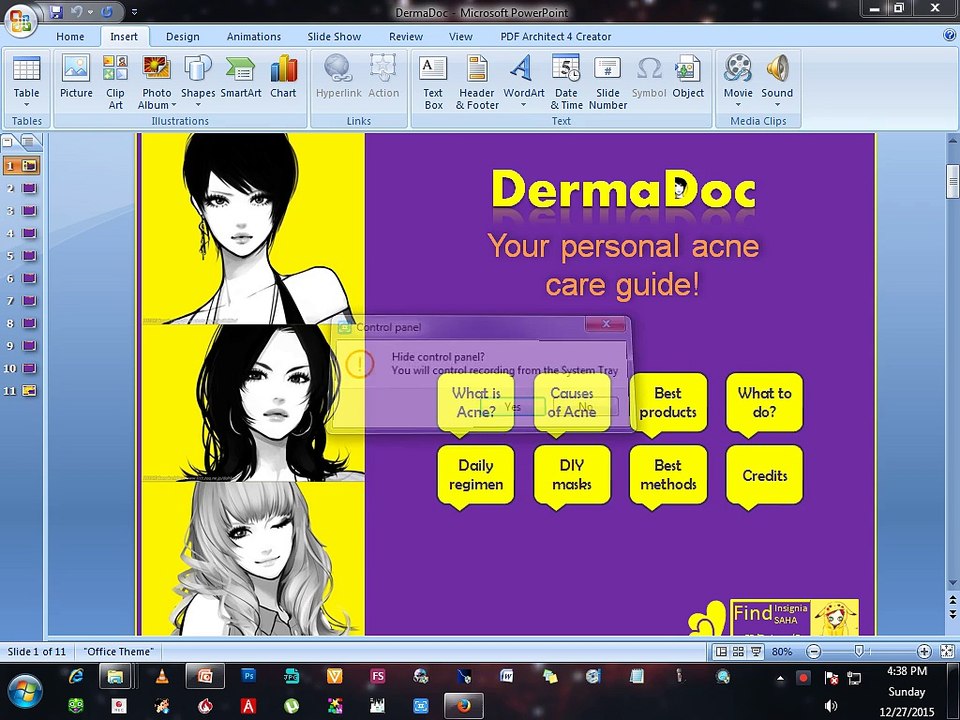Open Windows Start menu
The width and height of the screenshot is (960, 720).
pos(24,691)
